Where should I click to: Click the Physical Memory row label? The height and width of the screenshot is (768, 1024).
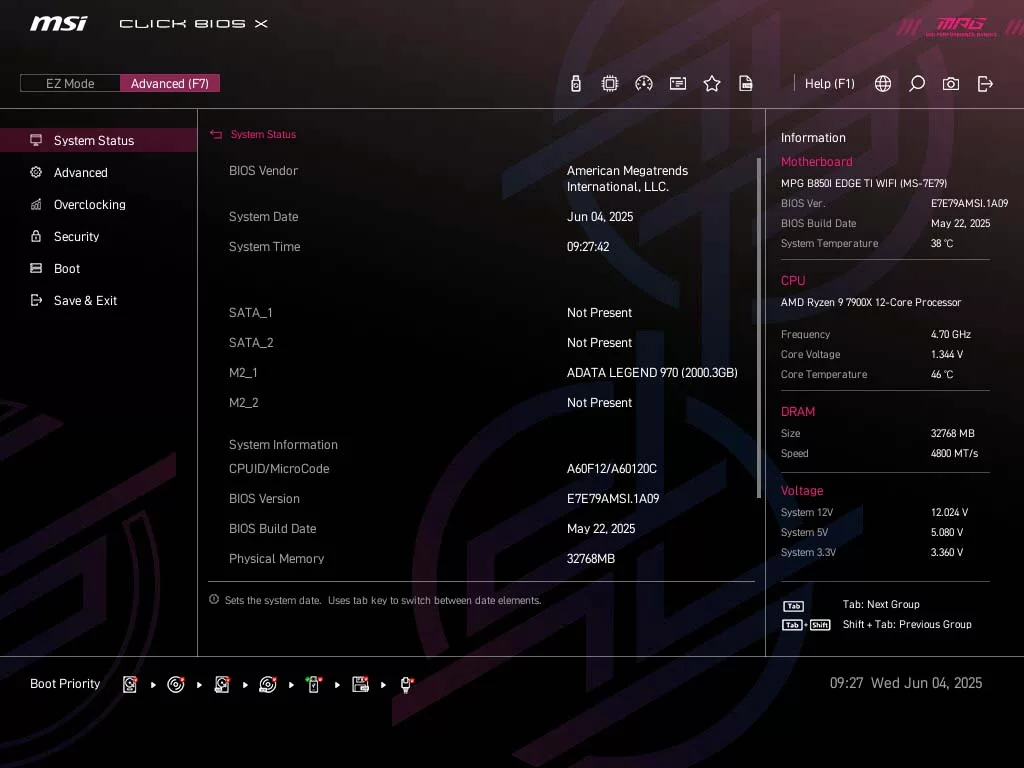point(276,559)
